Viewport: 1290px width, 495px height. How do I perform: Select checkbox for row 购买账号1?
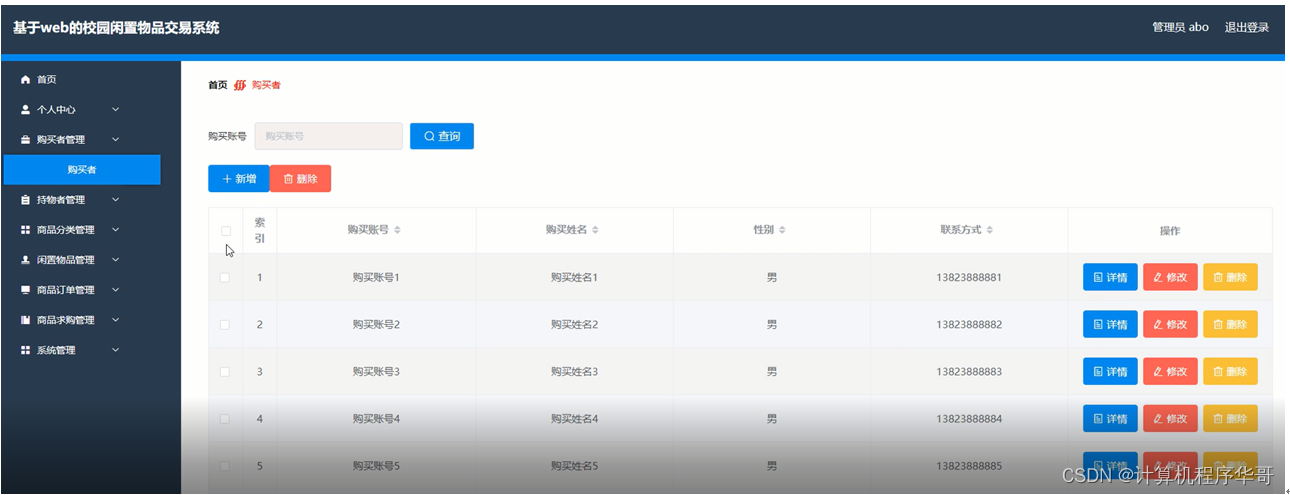point(225,277)
